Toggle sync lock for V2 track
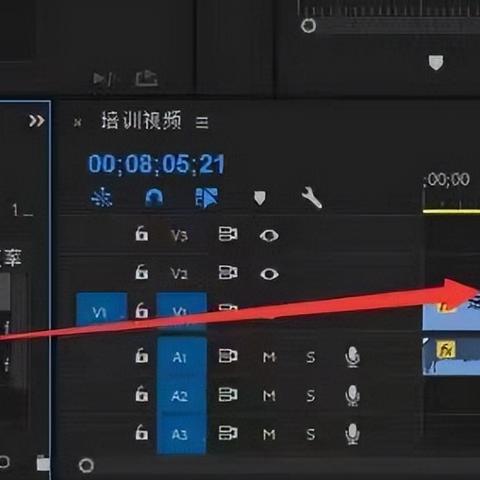 coord(228,272)
